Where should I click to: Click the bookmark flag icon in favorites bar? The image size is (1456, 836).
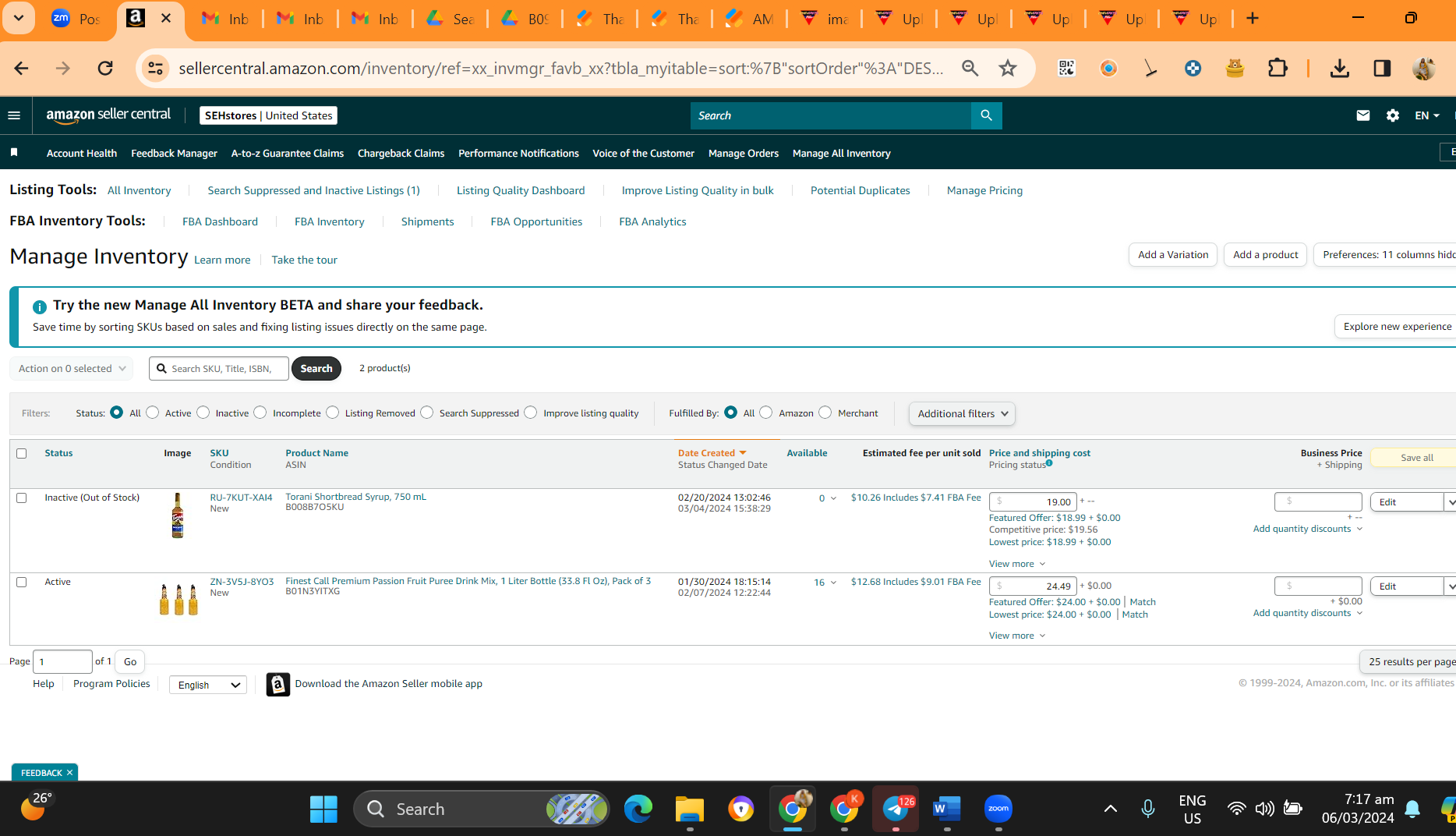tap(14, 153)
